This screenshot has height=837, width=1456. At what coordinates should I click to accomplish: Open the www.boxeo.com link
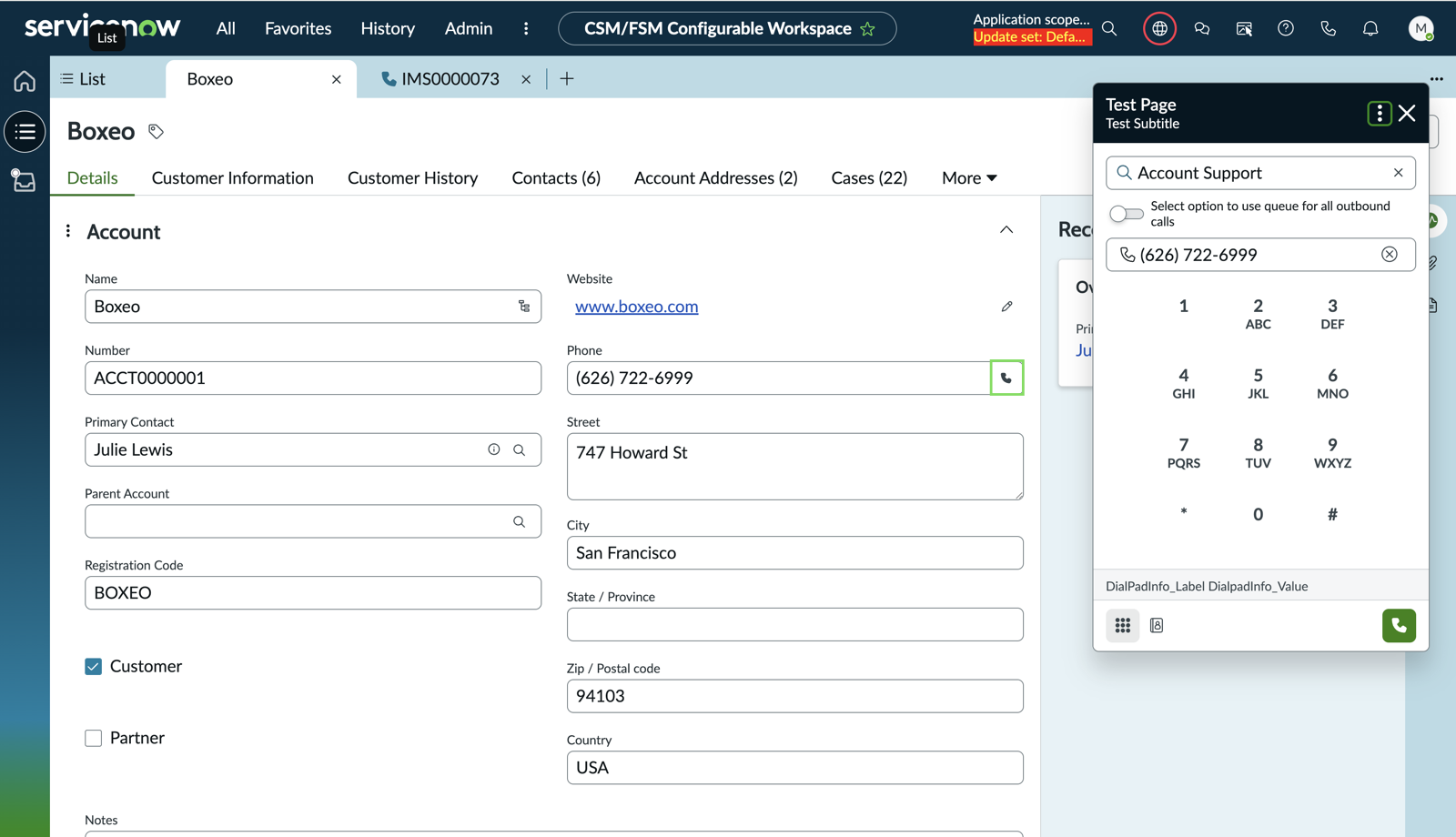tap(637, 308)
